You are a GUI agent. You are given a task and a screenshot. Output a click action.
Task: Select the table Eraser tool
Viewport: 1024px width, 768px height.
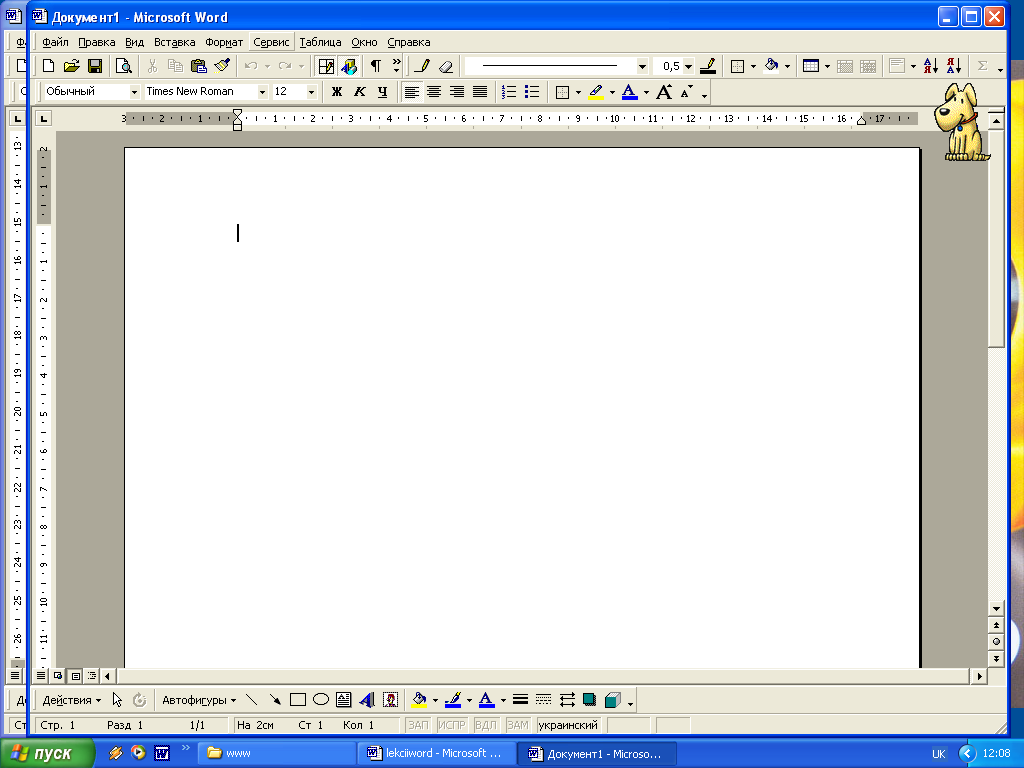click(x=445, y=66)
